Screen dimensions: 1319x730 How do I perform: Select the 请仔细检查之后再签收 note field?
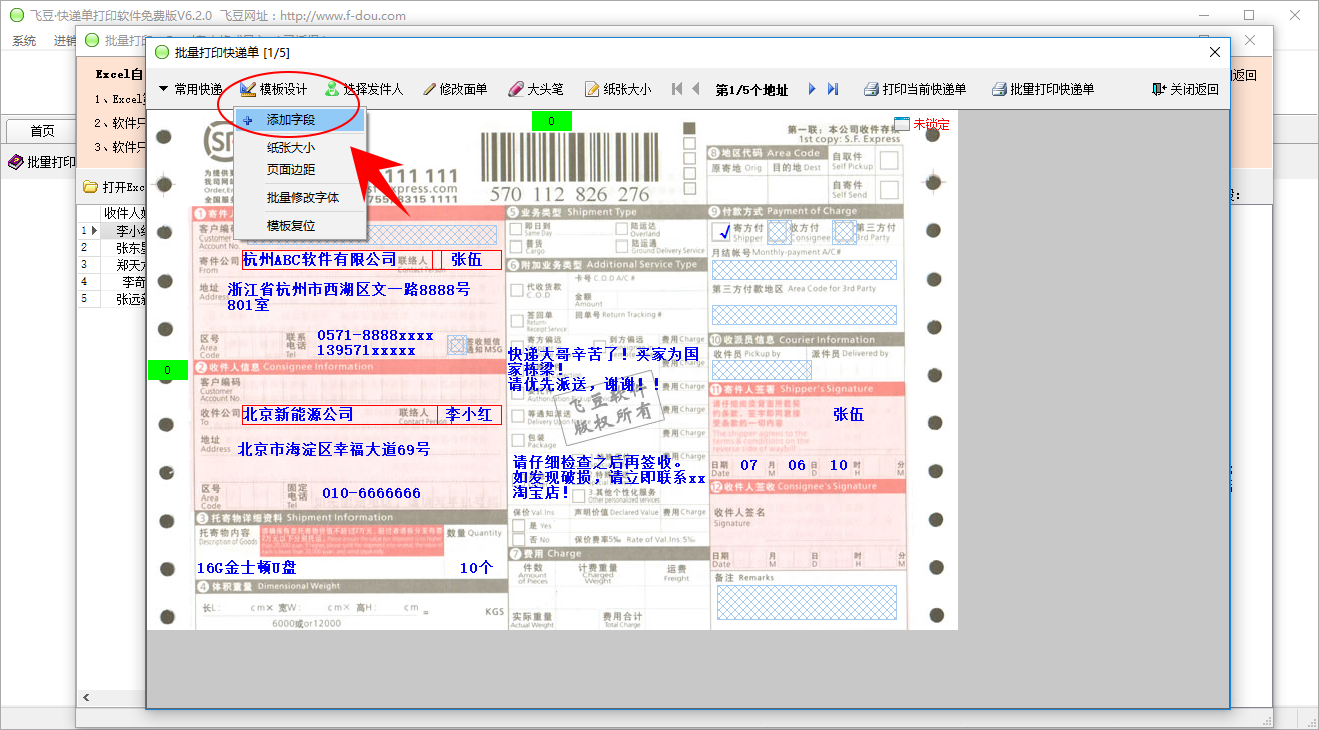pos(609,477)
